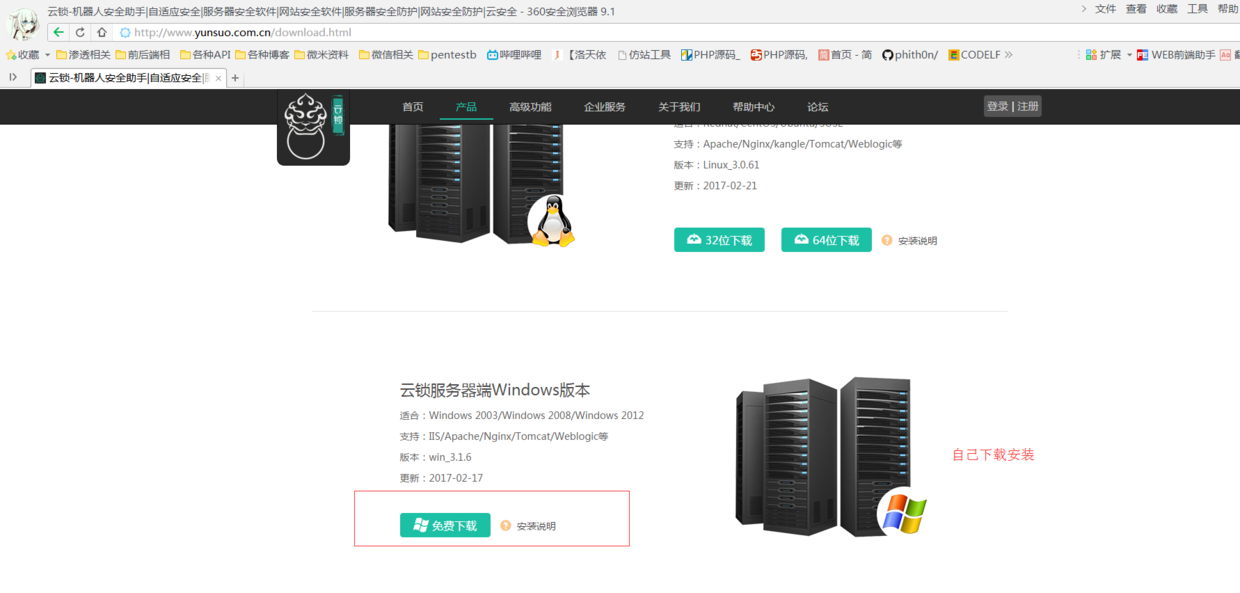Click the 更新：2017-02-21 text
Viewport: 1240px width, 593px height.
coord(716,186)
